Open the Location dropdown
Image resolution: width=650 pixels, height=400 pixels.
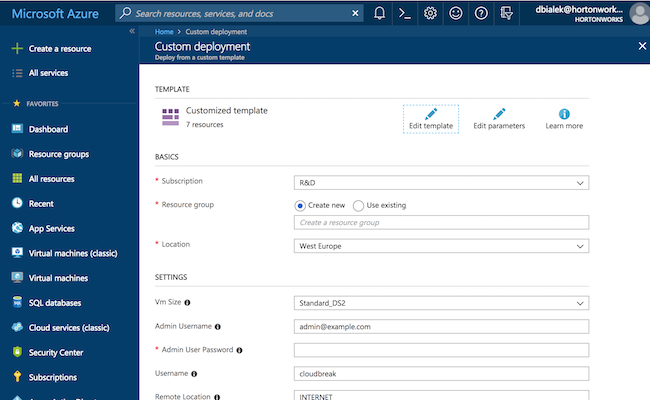tap(441, 246)
